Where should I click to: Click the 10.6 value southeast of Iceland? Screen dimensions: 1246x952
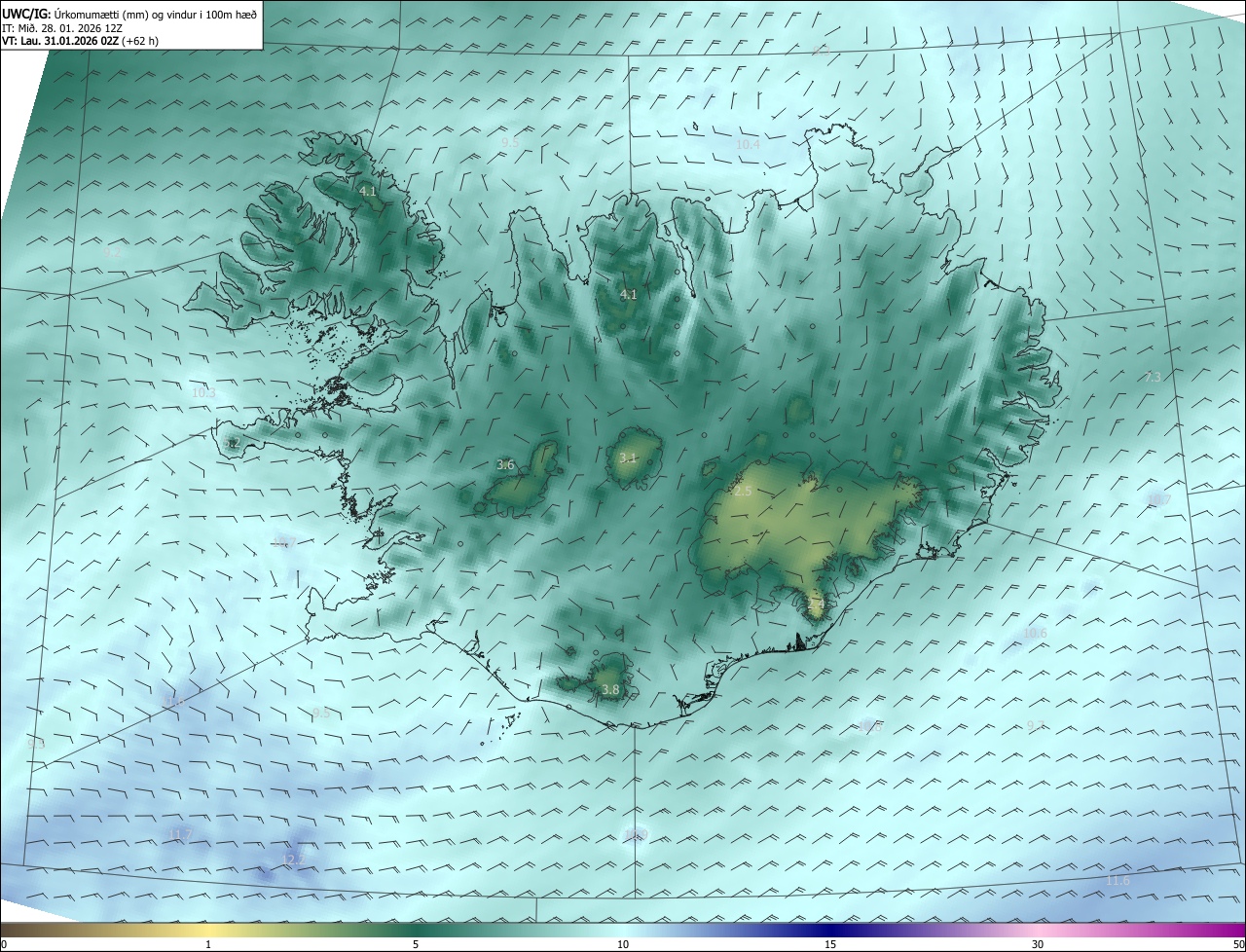click(1035, 634)
